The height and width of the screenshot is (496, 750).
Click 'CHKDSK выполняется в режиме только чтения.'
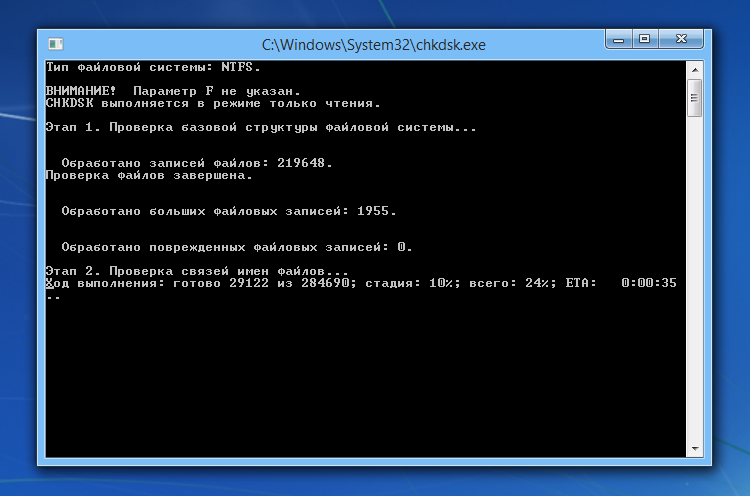pyautogui.click(x=213, y=103)
